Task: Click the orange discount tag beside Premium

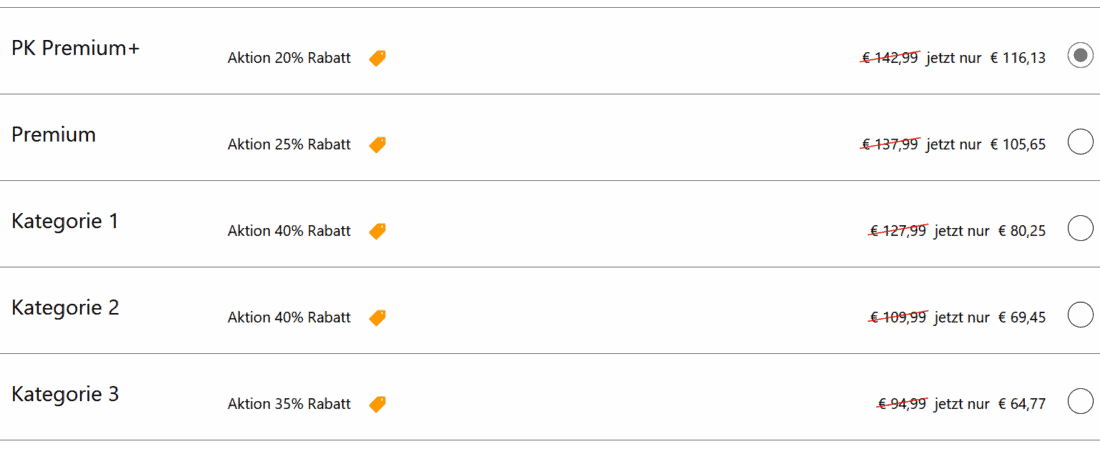Action: pyautogui.click(x=377, y=145)
